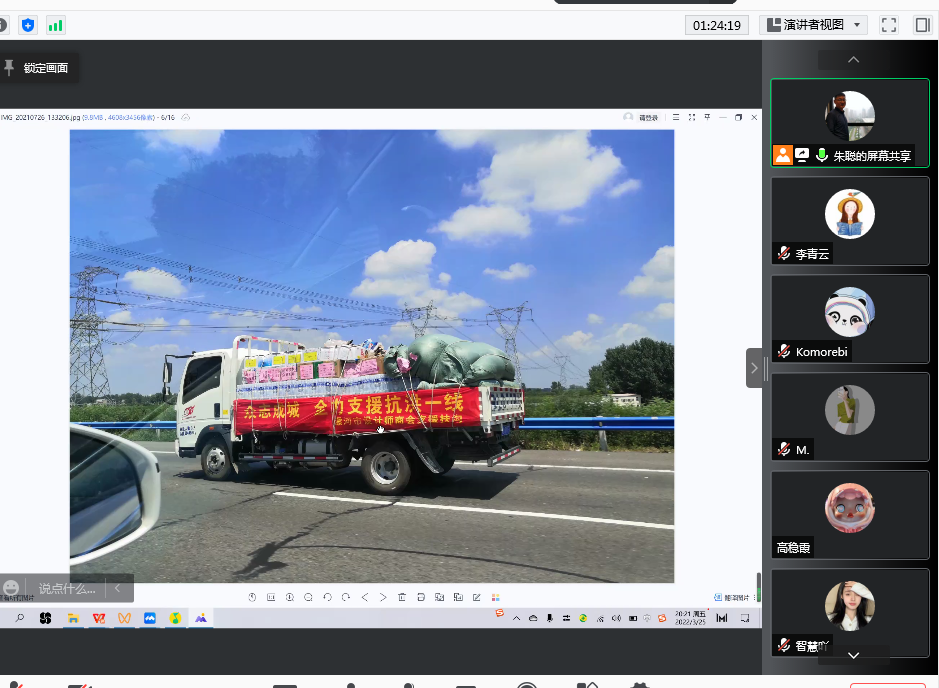
Task: Open the search icon on shared taskbar
Action: tap(20, 618)
